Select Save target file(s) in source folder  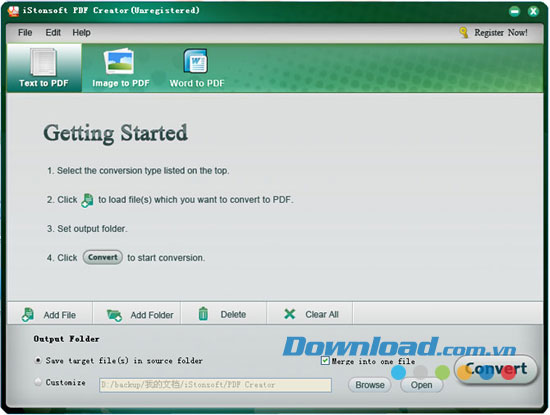click(38, 360)
